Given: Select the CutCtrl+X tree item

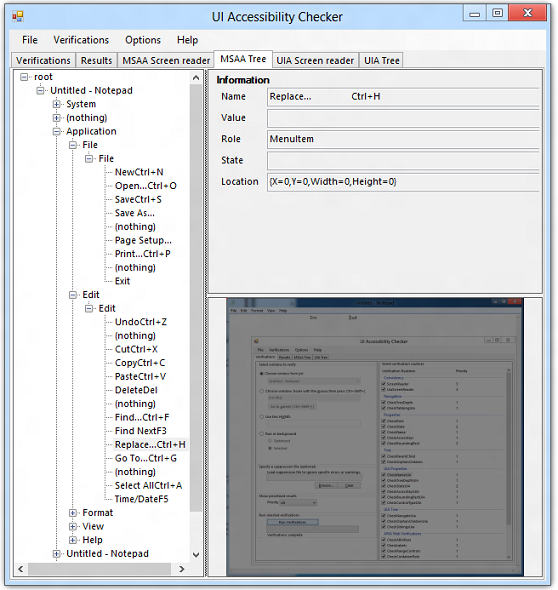Looking at the screenshot, I should pos(136,349).
